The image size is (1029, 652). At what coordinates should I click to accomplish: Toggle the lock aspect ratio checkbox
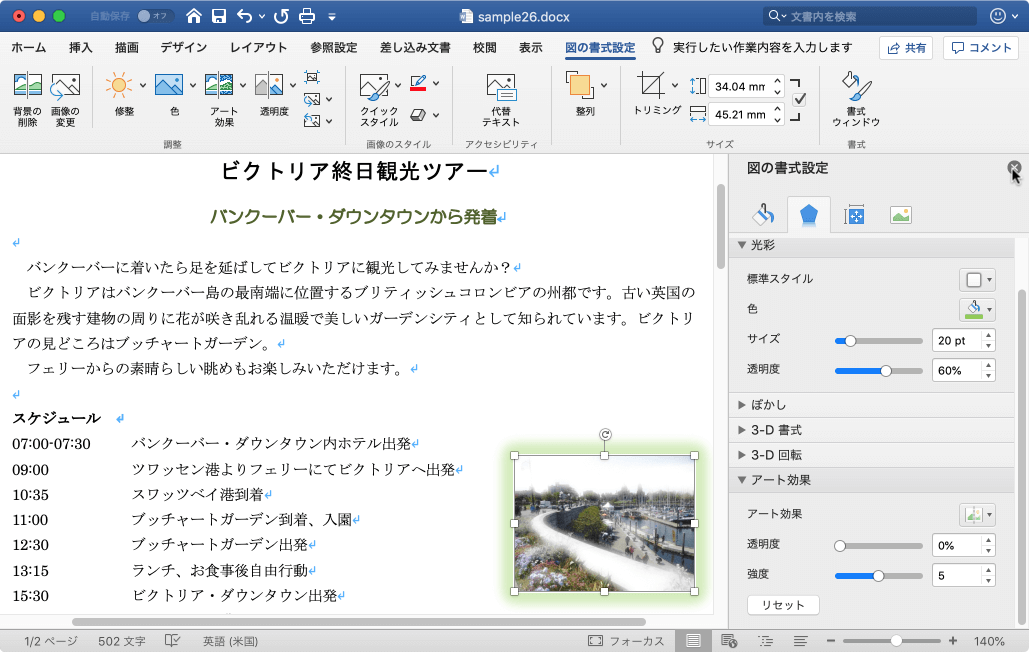(799, 99)
